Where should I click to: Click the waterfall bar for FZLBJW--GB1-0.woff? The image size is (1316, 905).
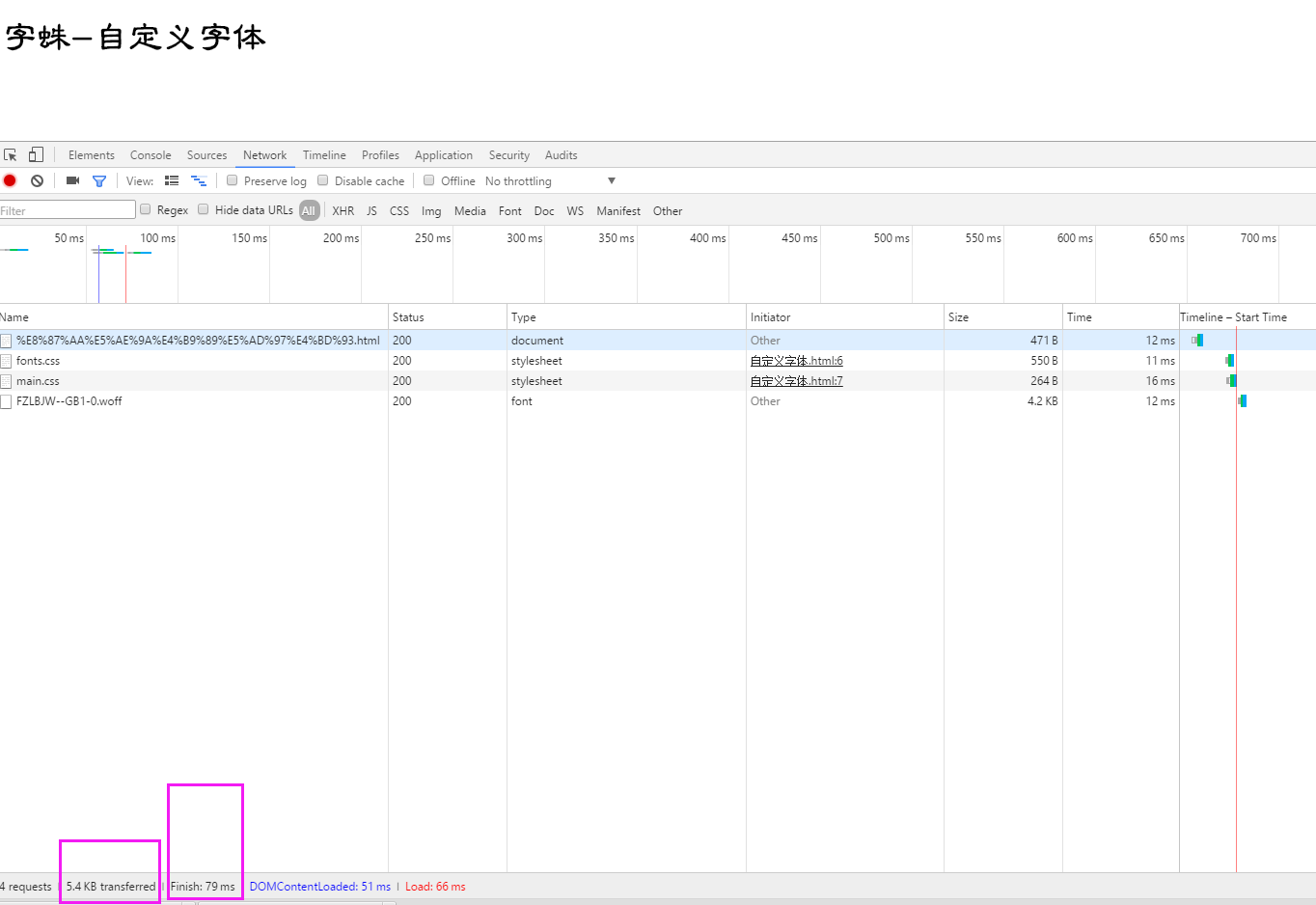pos(1243,401)
